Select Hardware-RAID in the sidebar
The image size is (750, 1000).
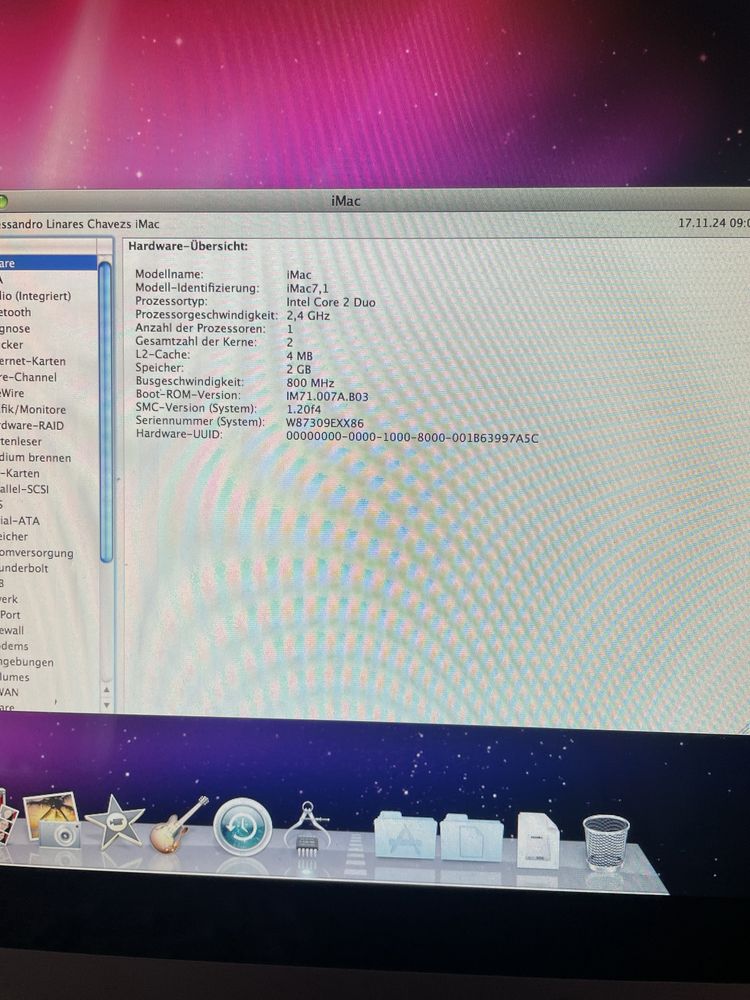coord(32,425)
